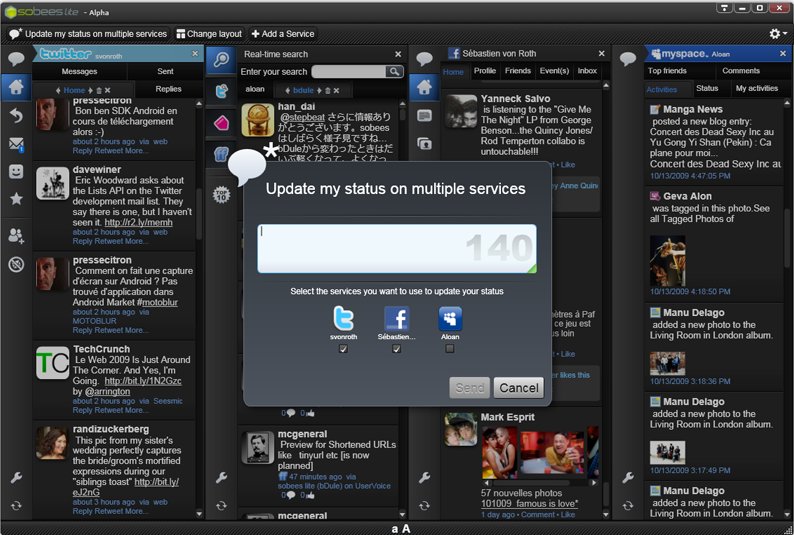The image size is (794, 535).
Task: Refresh the Real-time search panel
Action: click(x=221, y=506)
